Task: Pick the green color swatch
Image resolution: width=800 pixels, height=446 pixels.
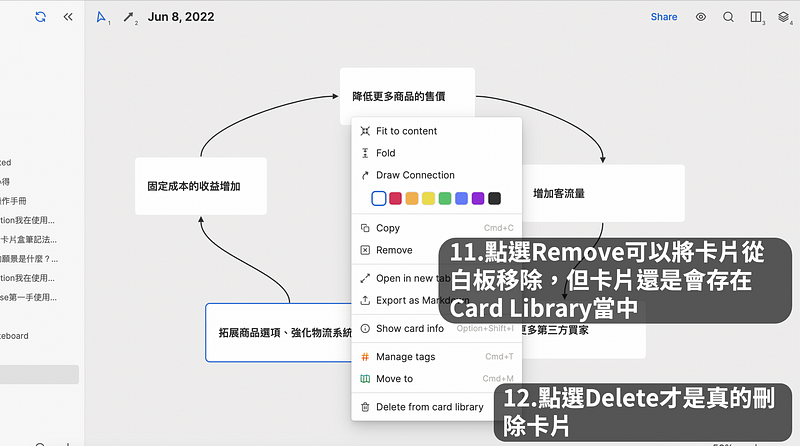Action: 445,198
